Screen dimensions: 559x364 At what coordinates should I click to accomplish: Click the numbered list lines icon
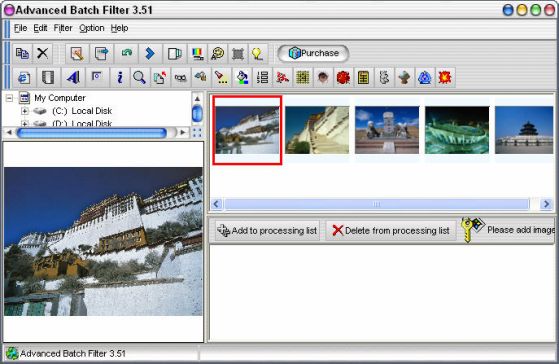pos(262,77)
